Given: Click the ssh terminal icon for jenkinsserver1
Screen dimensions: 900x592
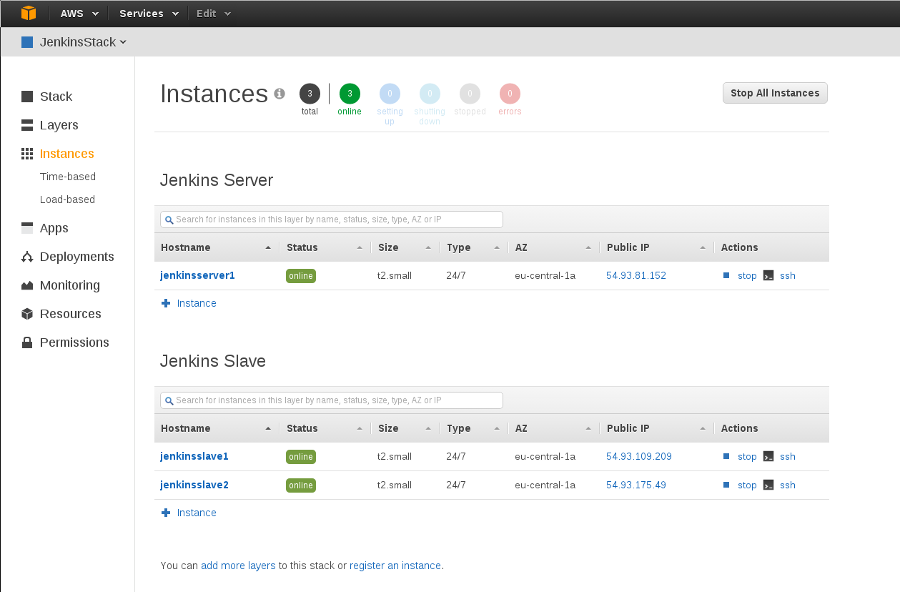Looking at the screenshot, I should coord(768,276).
